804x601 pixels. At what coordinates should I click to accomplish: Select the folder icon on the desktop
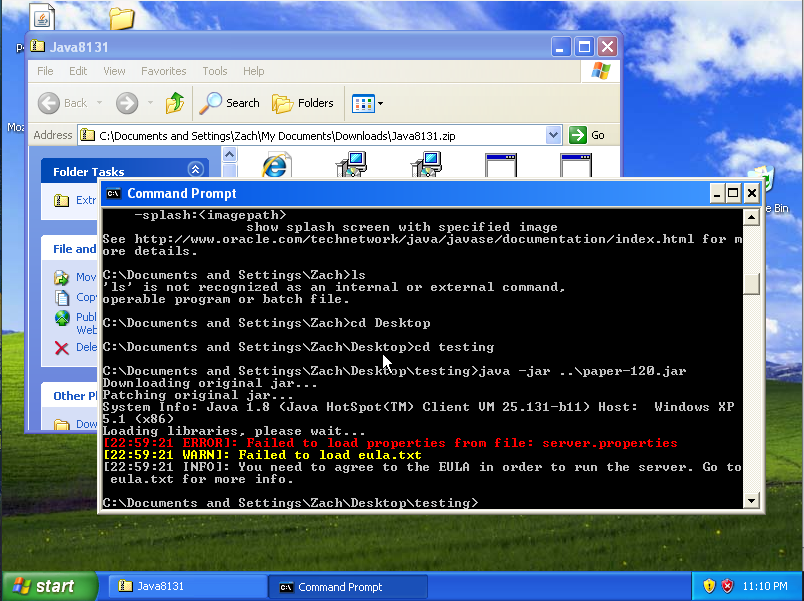pos(122,18)
